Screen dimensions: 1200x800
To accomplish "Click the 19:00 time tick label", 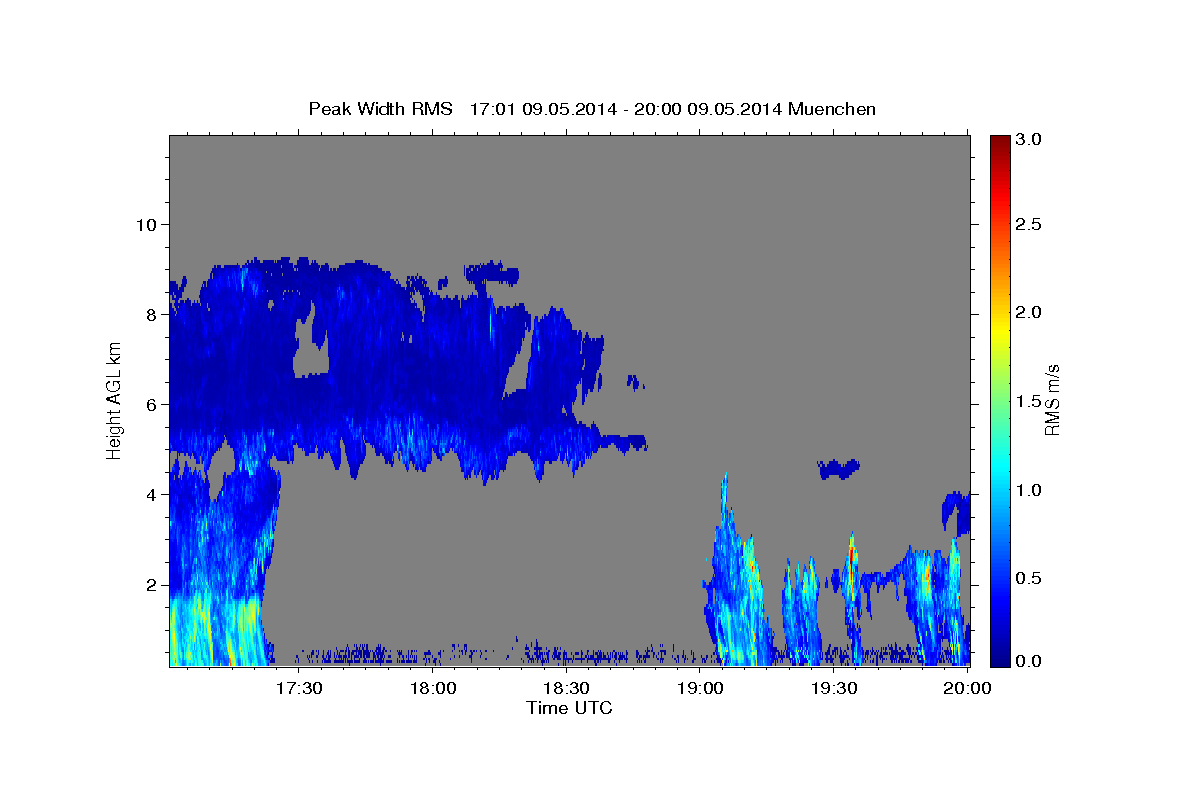I will click(700, 689).
